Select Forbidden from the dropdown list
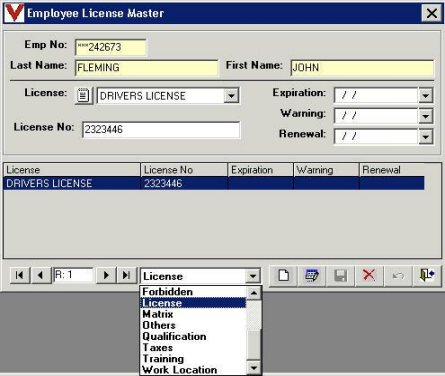This screenshot has width=445, height=376. point(193,292)
